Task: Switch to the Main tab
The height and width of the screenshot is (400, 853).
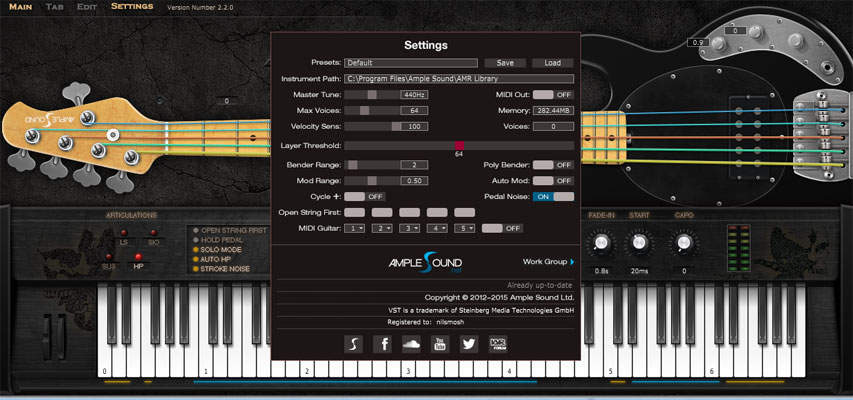Action: pos(20,7)
